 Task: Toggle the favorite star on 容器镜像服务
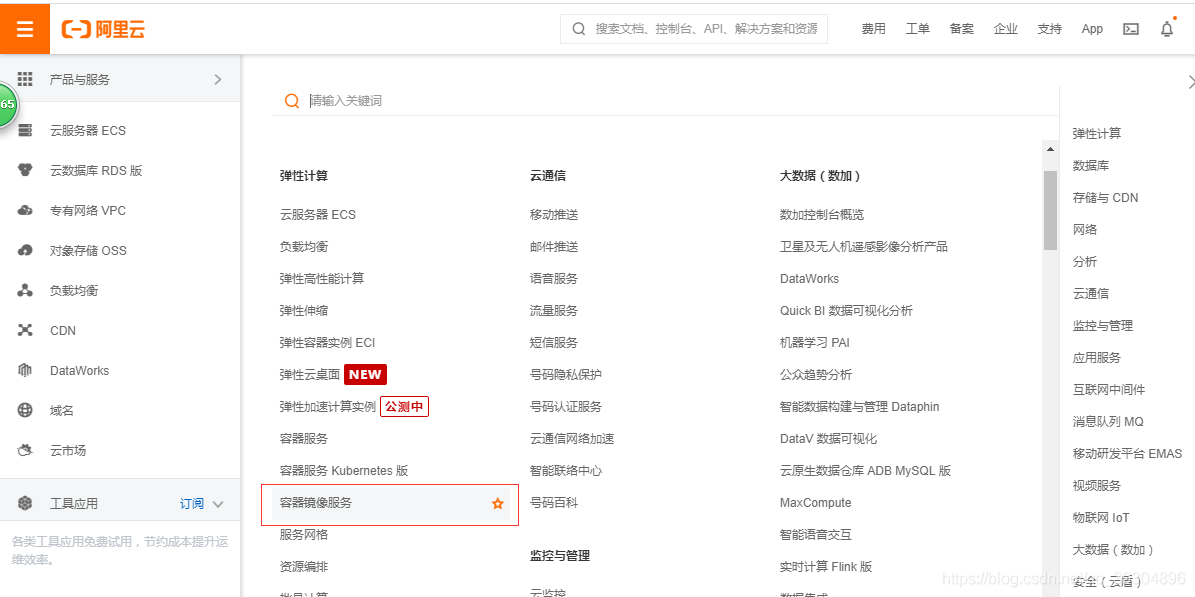(497, 504)
